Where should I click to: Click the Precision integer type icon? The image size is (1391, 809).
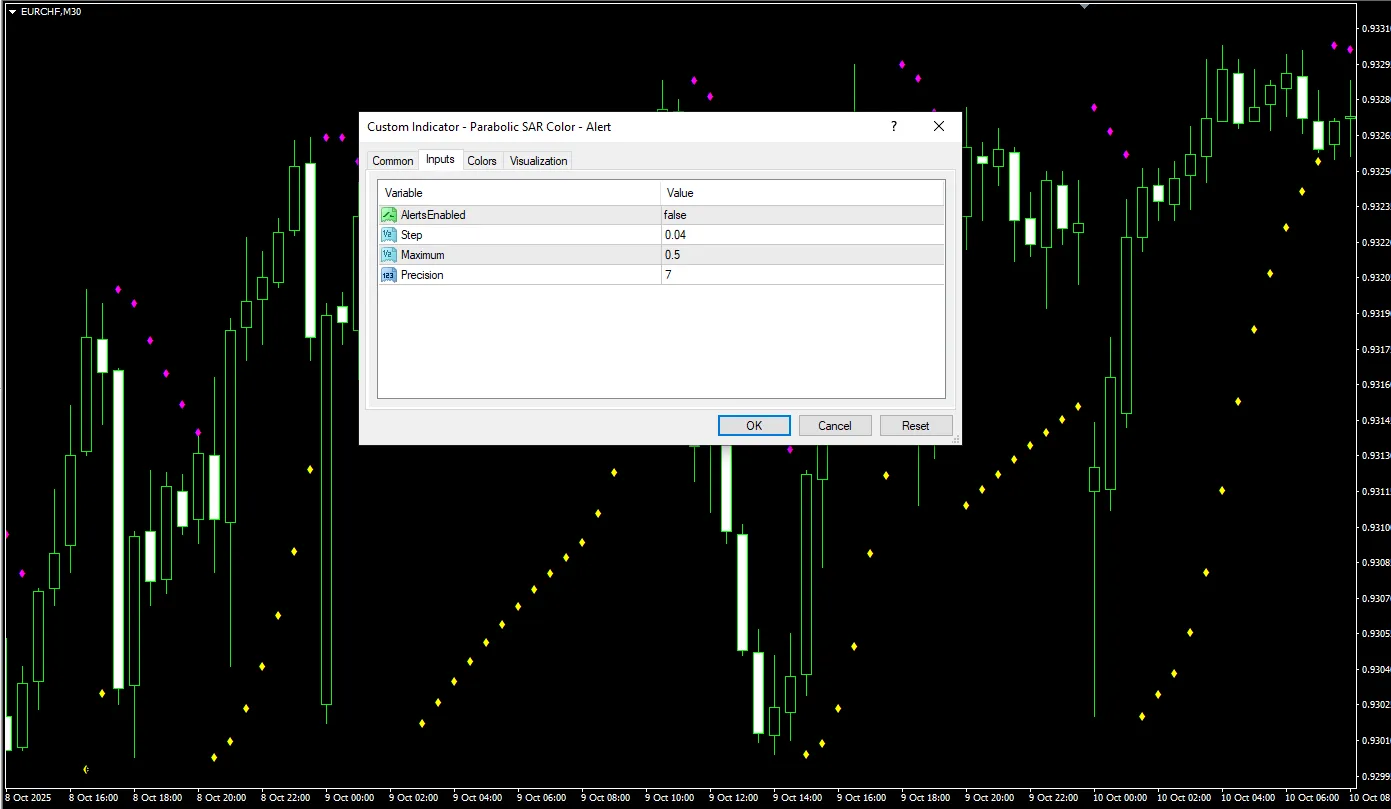(389, 275)
